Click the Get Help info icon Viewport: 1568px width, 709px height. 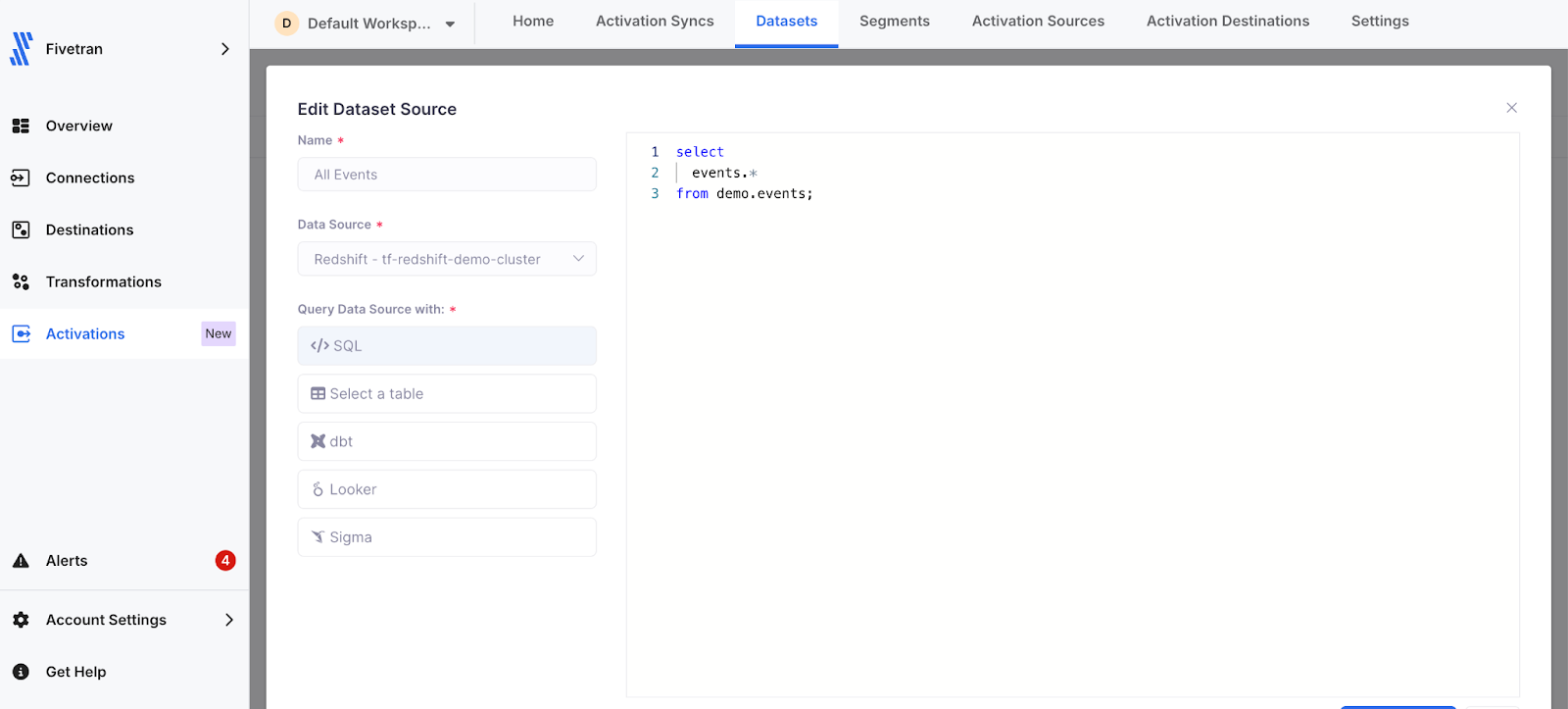(21, 672)
